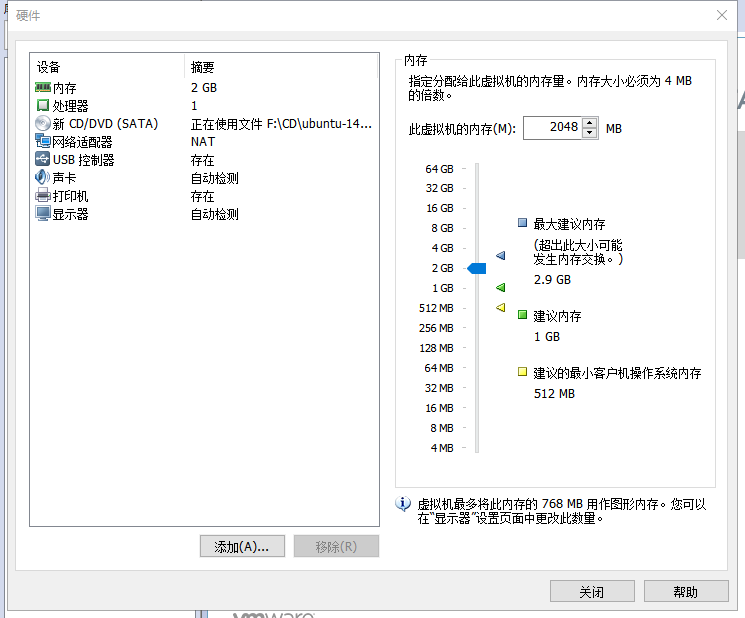
Task: Click the display monitor icon
Action: coord(43,213)
